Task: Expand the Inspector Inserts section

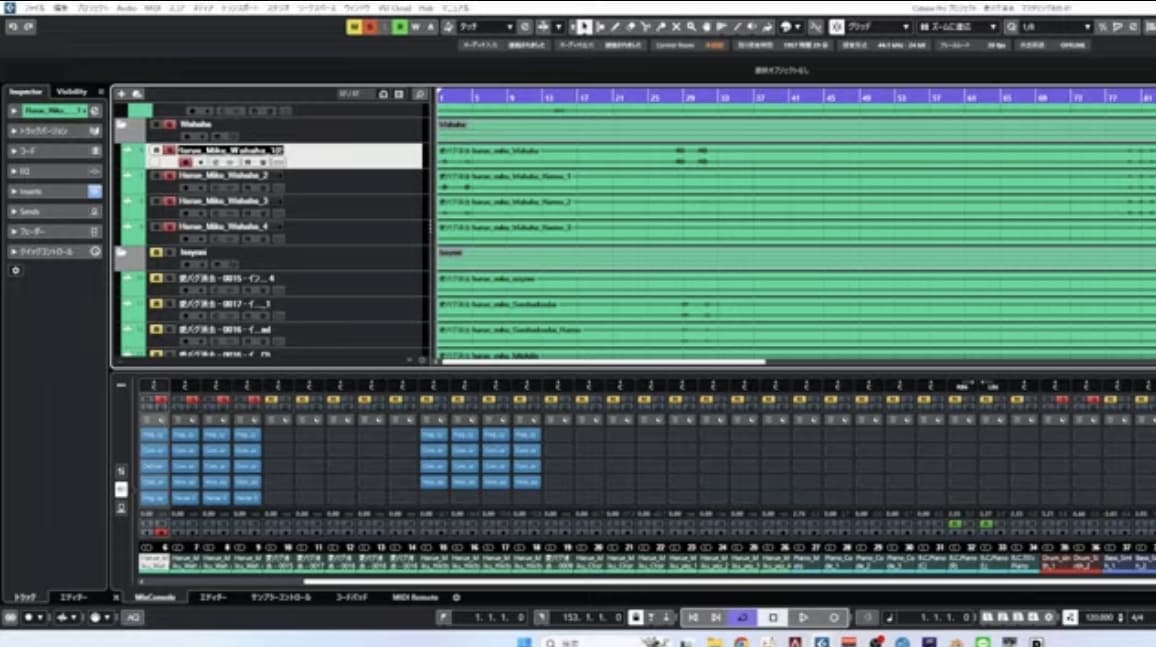Action: point(55,192)
